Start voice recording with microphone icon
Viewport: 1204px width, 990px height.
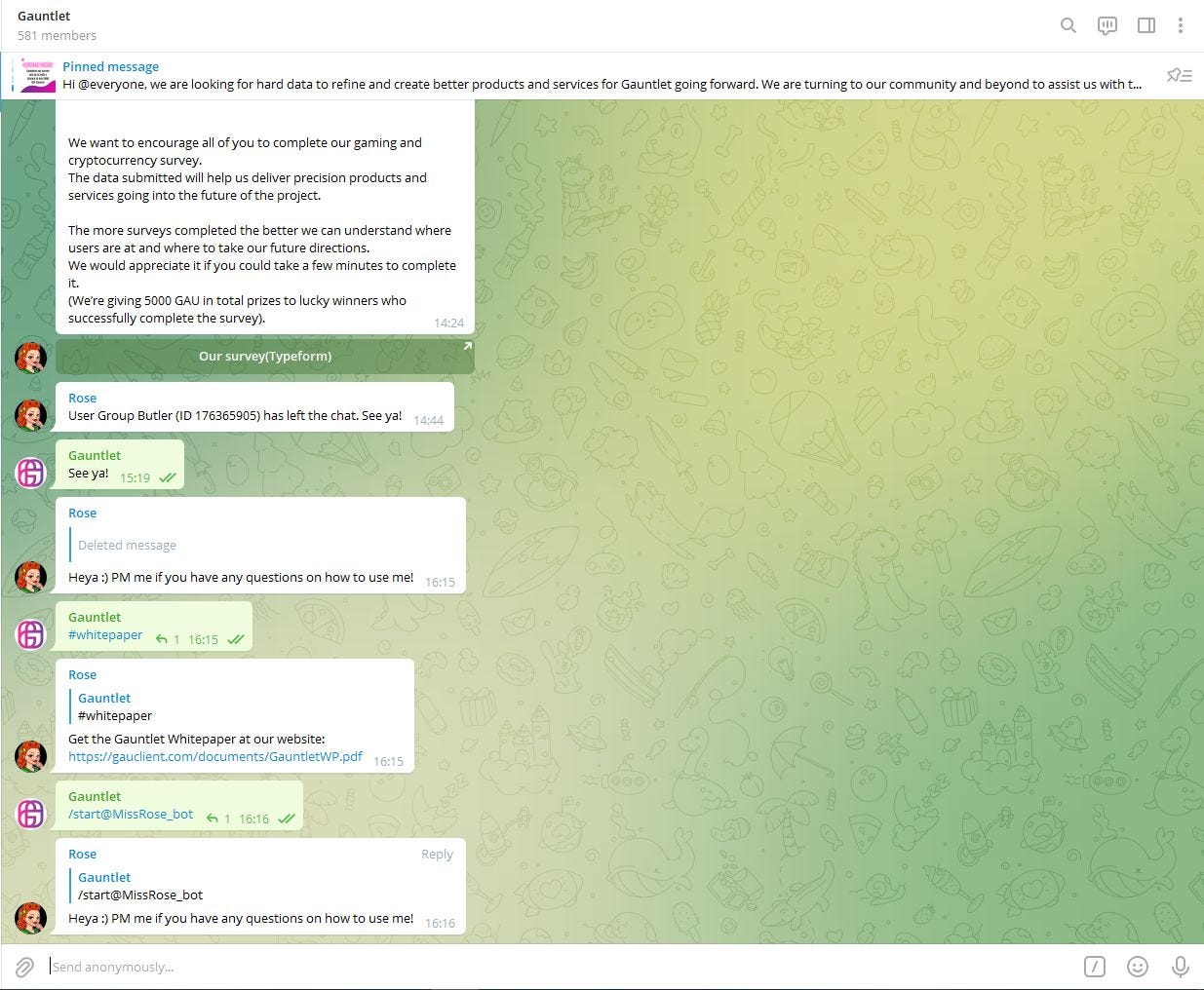pyautogui.click(x=1180, y=967)
